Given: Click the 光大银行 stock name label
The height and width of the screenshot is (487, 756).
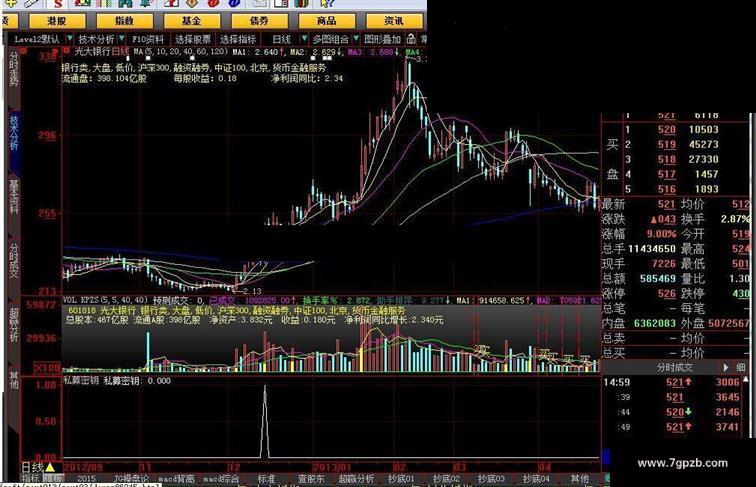Looking at the screenshot, I should point(92,51).
